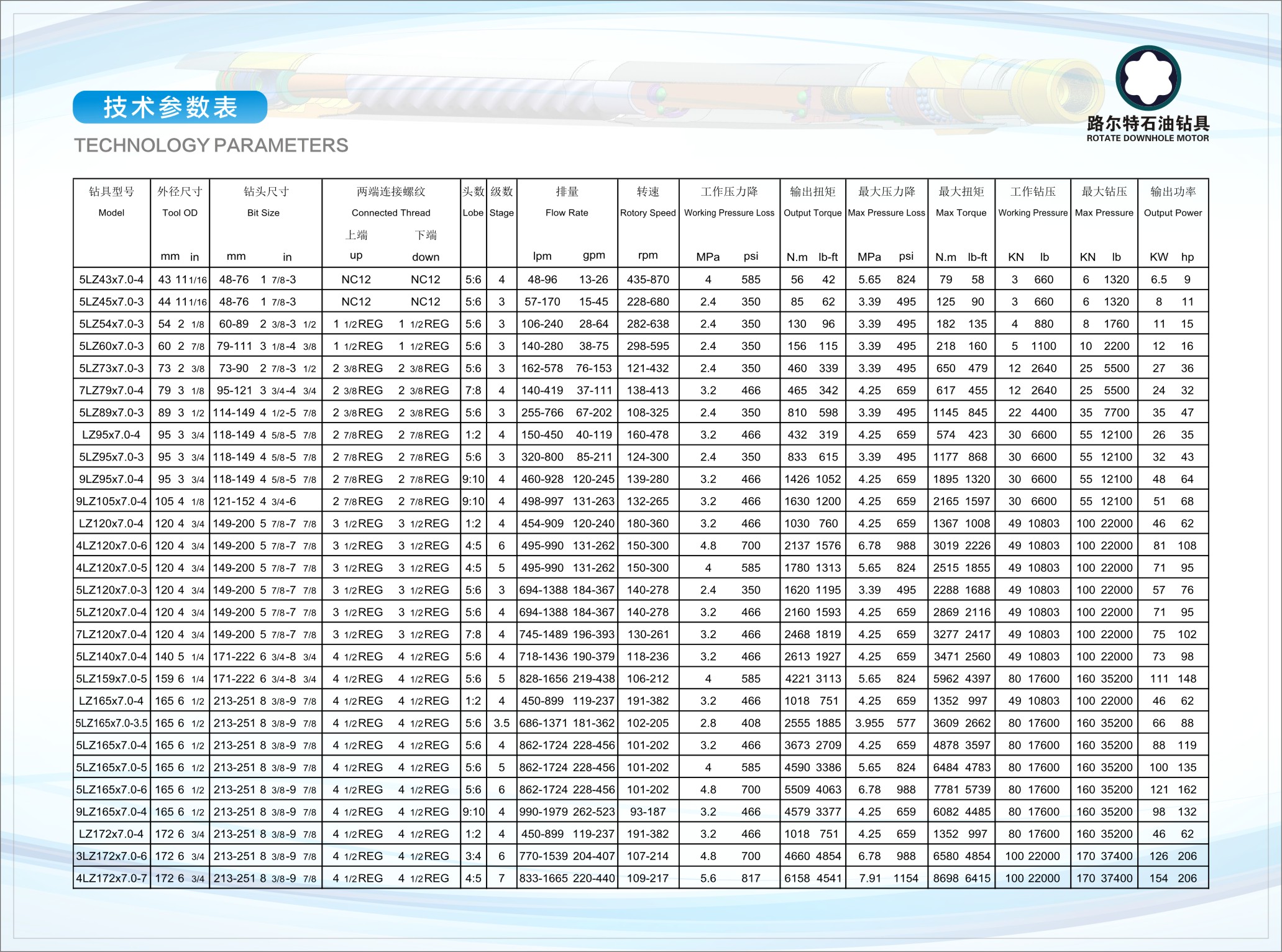Click model cell 5LZ45x7.0-3
This screenshot has height=952, width=1282.
click(112, 302)
